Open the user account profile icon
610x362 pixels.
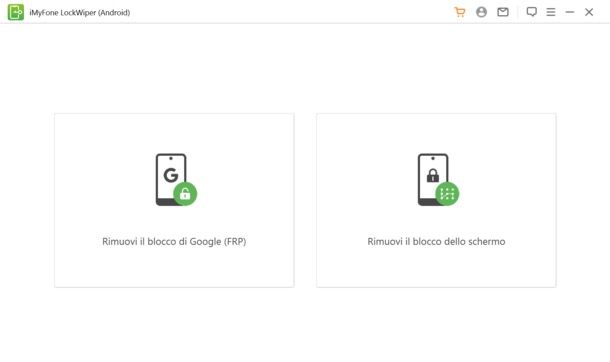click(x=481, y=12)
